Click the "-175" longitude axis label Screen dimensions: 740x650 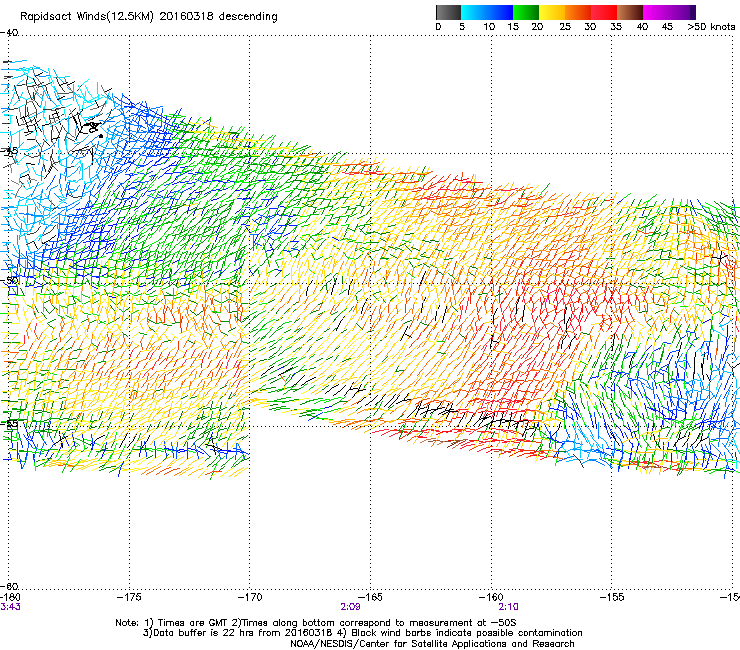[x=129, y=597]
